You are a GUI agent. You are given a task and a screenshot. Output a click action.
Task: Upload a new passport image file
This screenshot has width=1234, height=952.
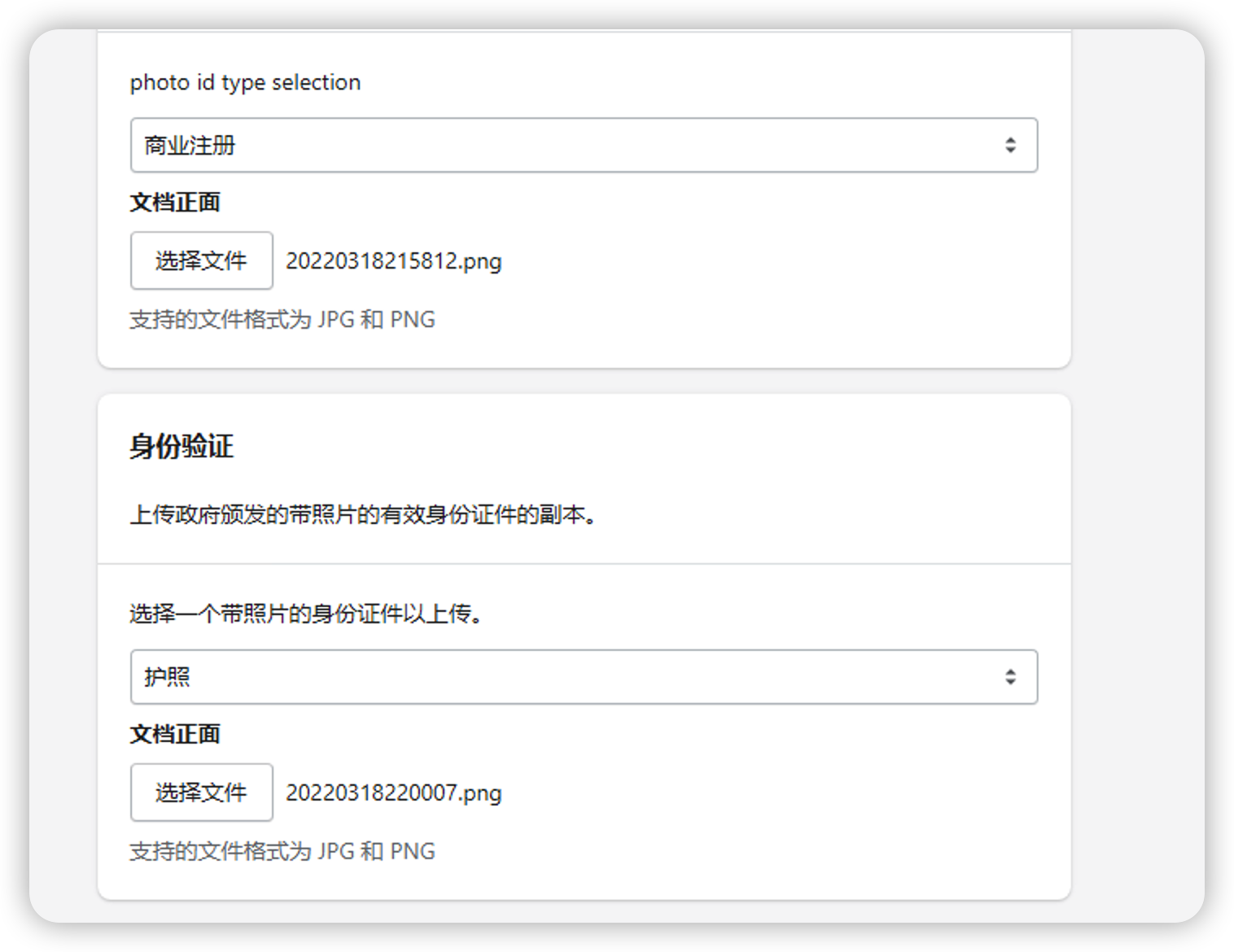201,793
